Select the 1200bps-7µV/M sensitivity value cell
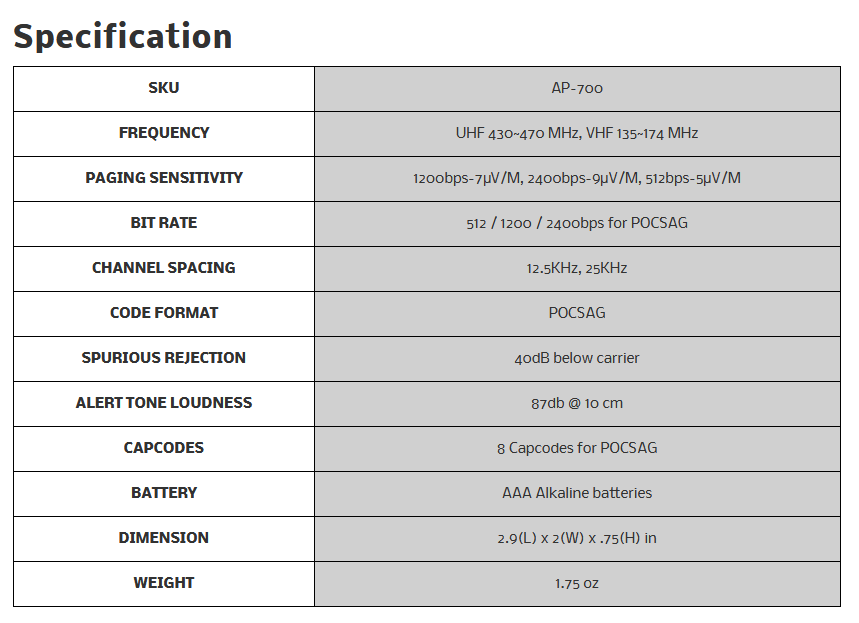 point(577,178)
